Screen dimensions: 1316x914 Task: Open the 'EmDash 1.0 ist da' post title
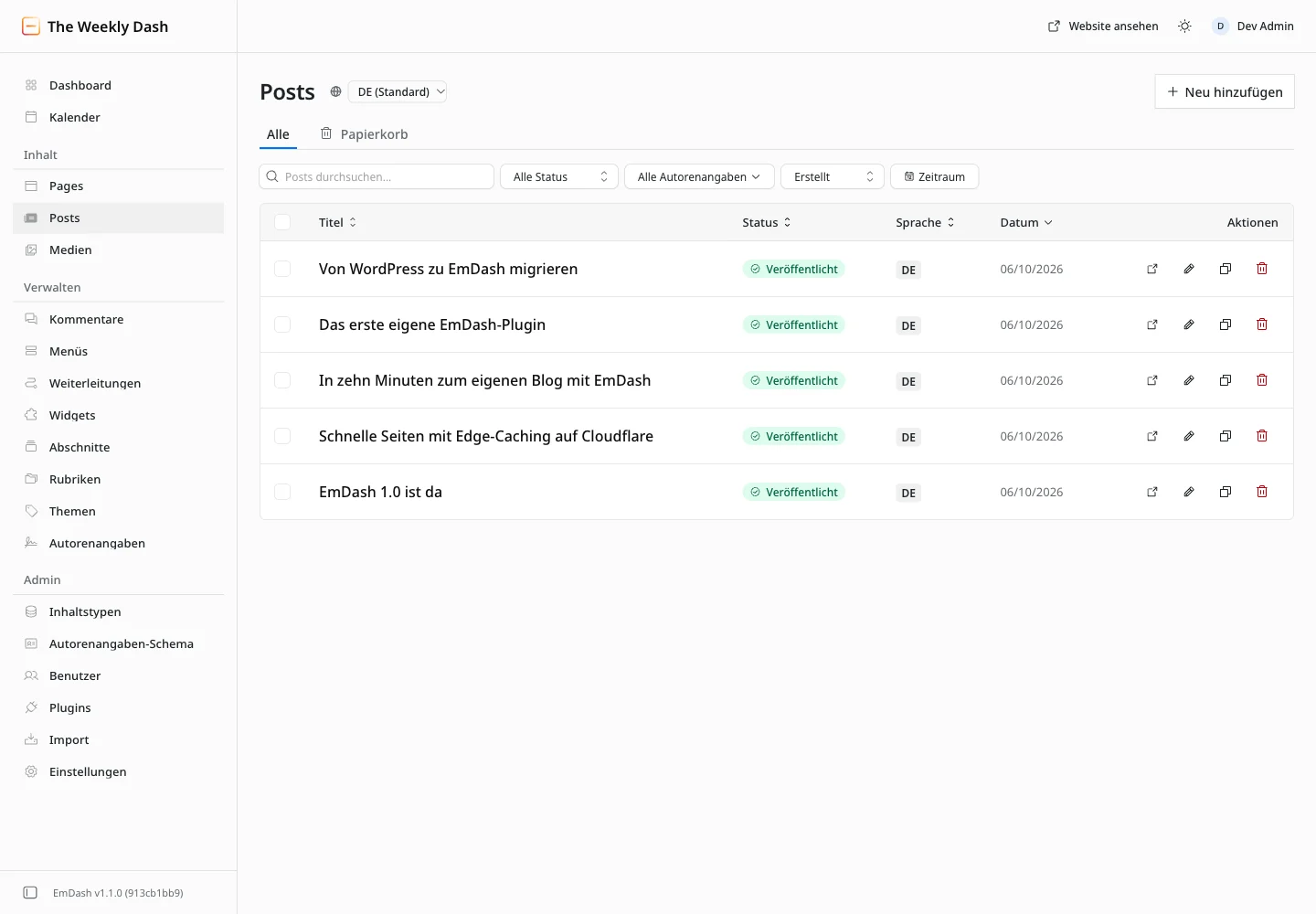click(x=380, y=492)
